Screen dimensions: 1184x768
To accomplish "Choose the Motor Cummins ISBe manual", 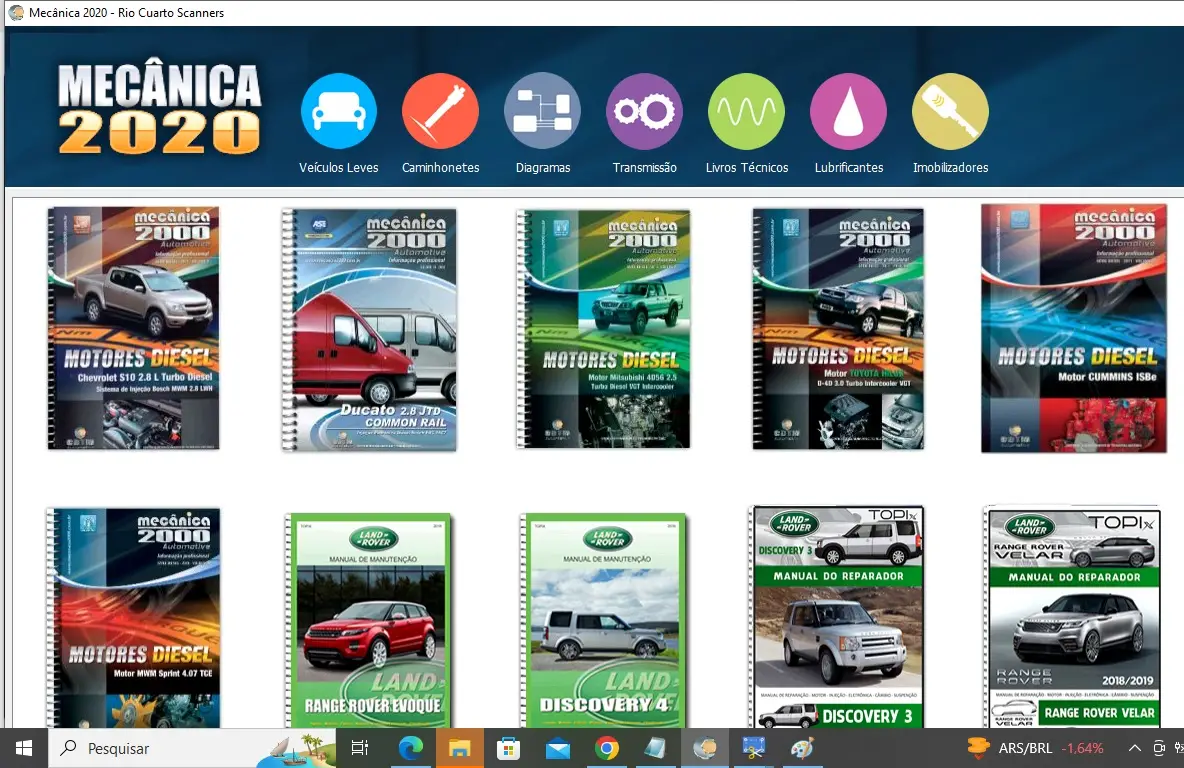I will tap(1074, 328).
